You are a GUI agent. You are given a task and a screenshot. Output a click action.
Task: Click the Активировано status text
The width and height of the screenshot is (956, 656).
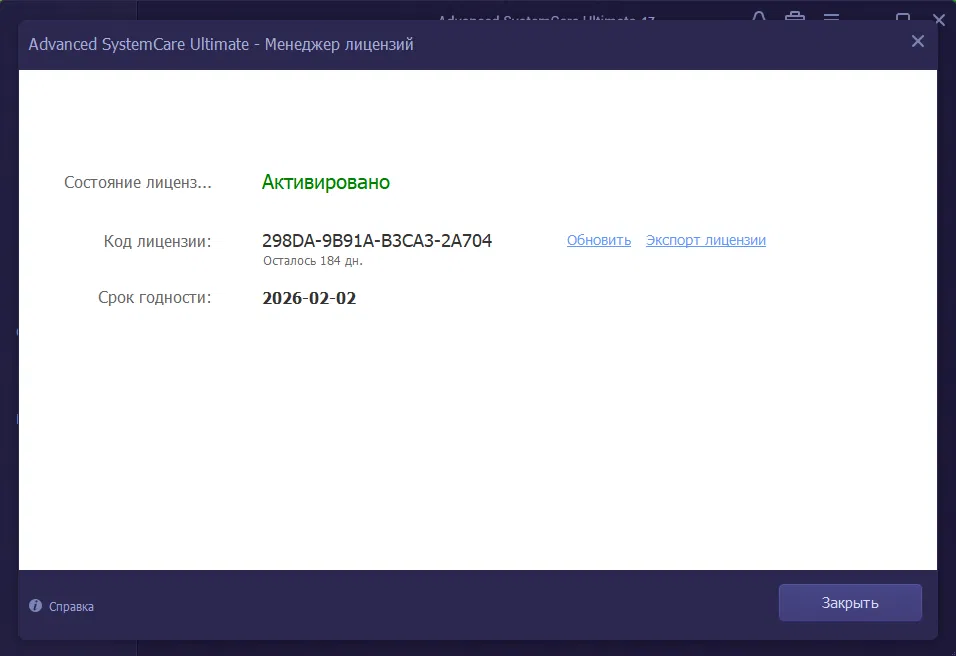(x=326, y=182)
